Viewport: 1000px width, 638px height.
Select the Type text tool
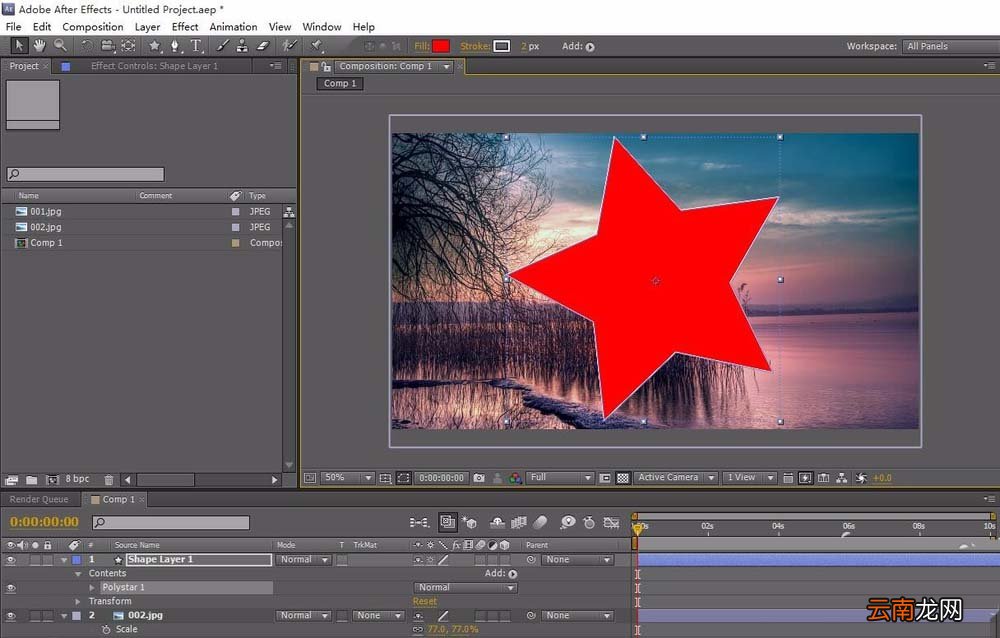(196, 46)
